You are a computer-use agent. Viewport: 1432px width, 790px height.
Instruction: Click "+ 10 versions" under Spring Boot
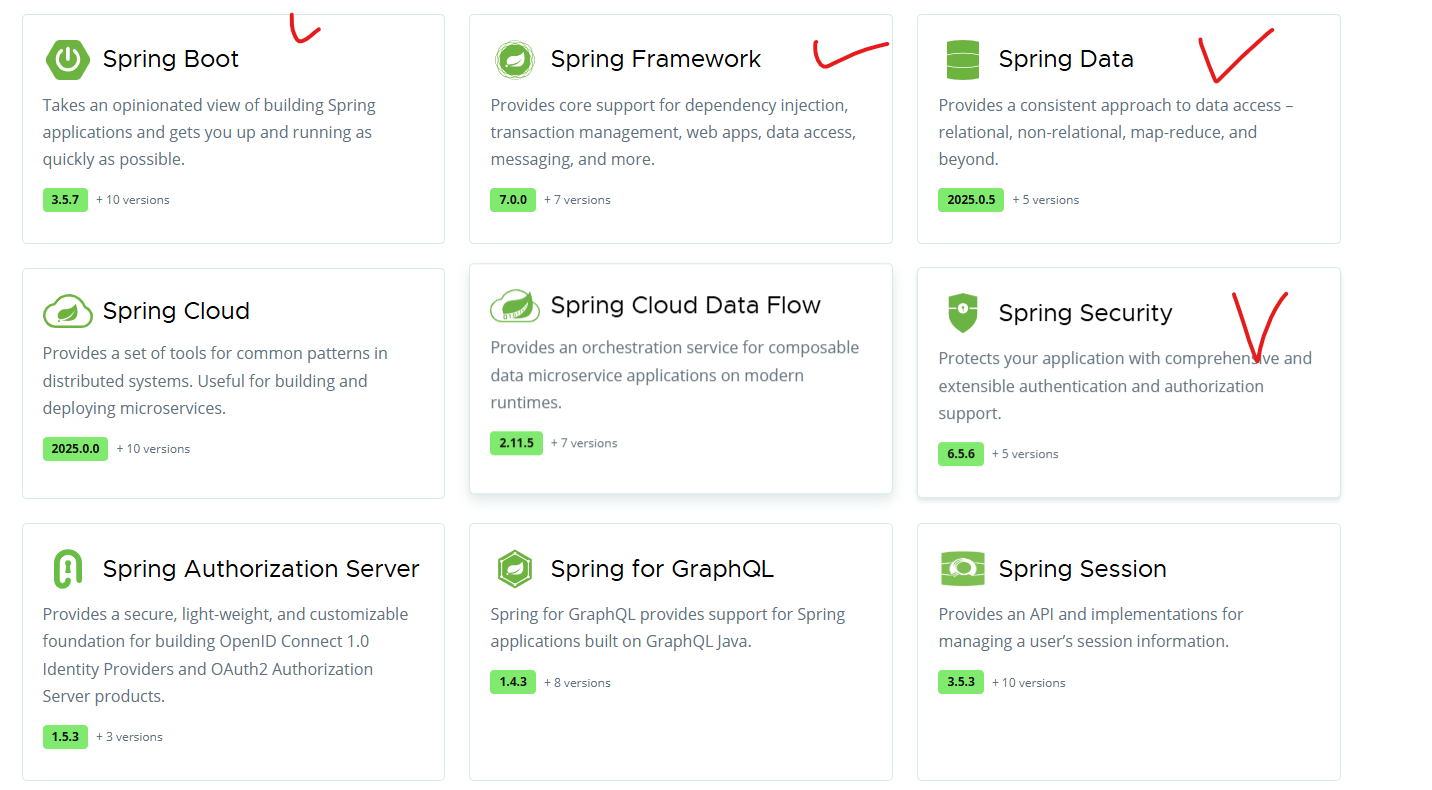(x=133, y=200)
